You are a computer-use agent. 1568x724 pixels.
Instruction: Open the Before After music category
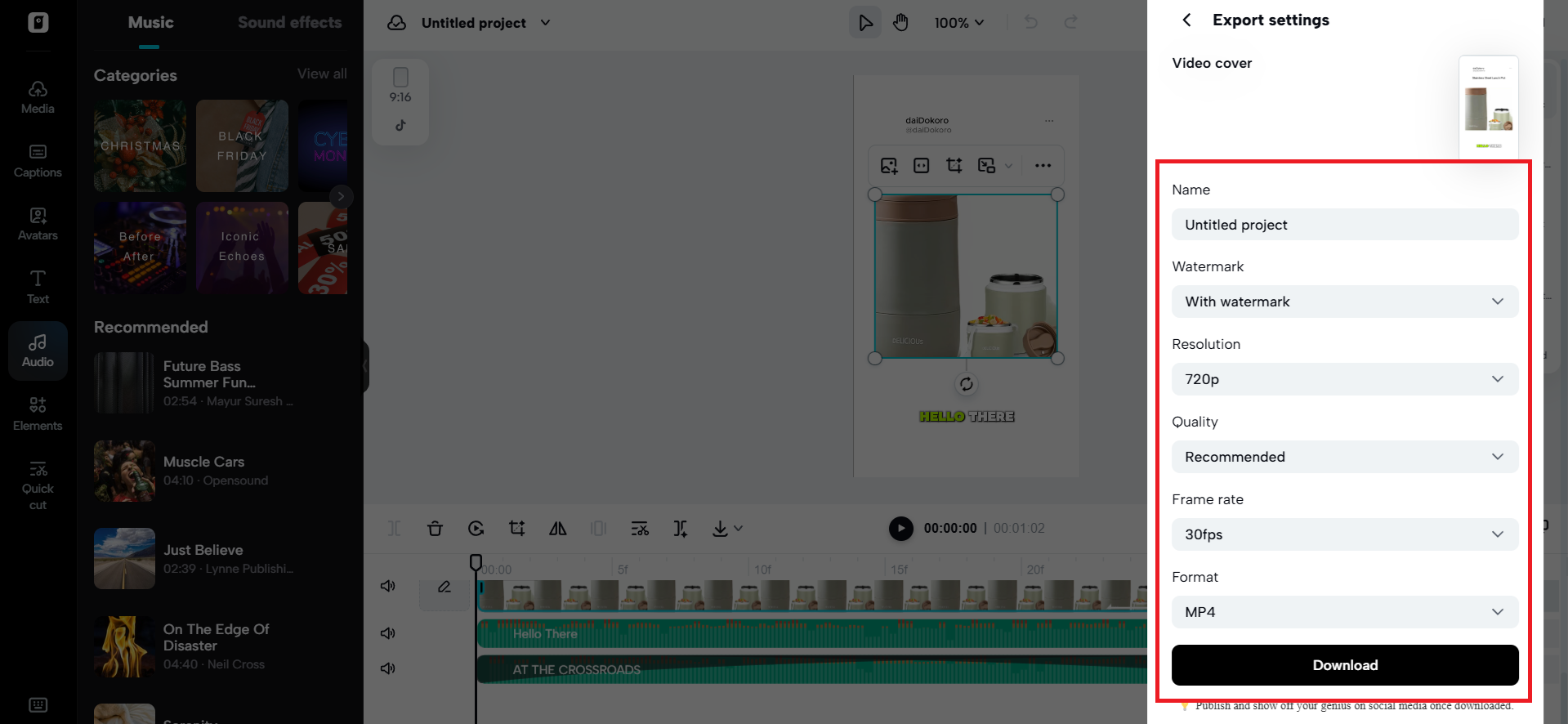(x=140, y=248)
